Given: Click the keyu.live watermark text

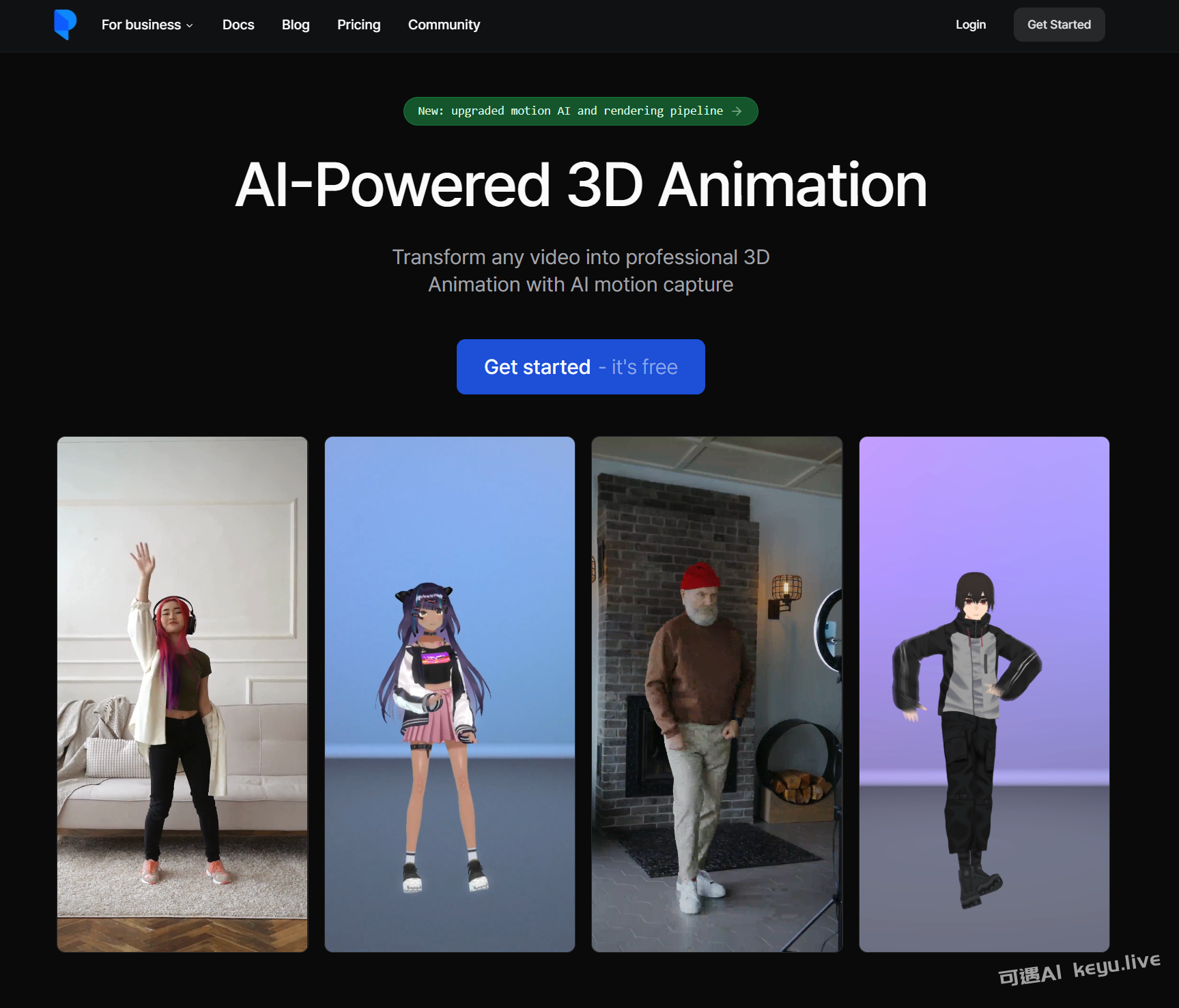Looking at the screenshot, I should tap(1116, 964).
